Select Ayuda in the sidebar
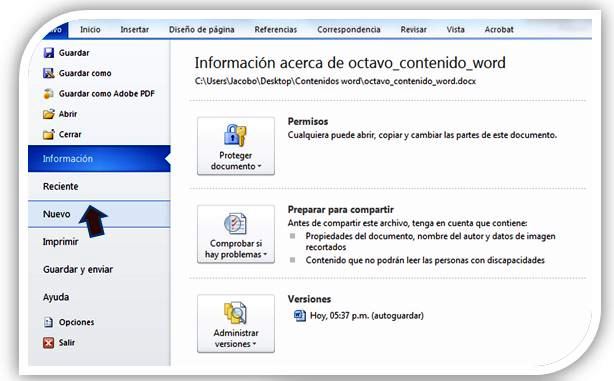 [x=99, y=297]
